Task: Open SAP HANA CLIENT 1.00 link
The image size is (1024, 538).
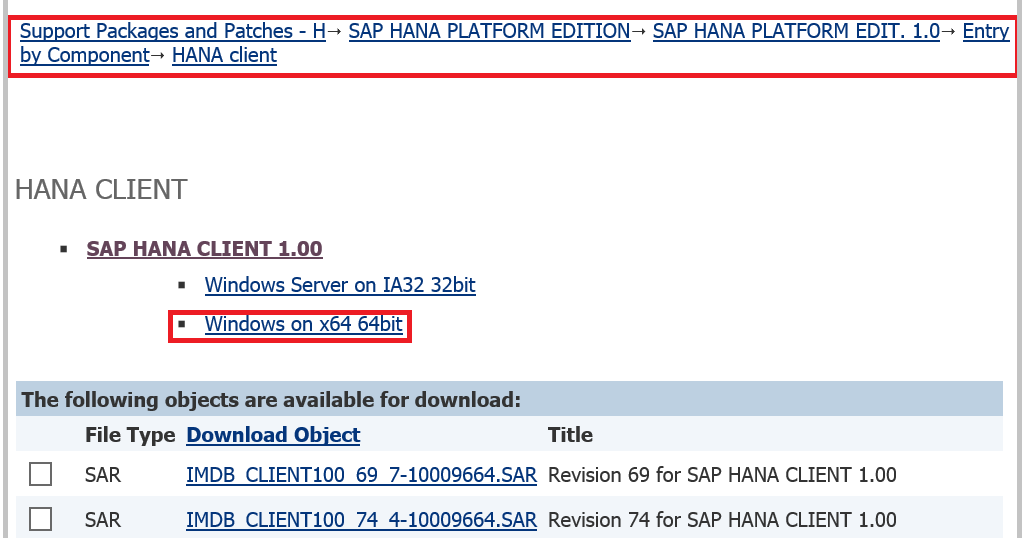Action: (204, 249)
